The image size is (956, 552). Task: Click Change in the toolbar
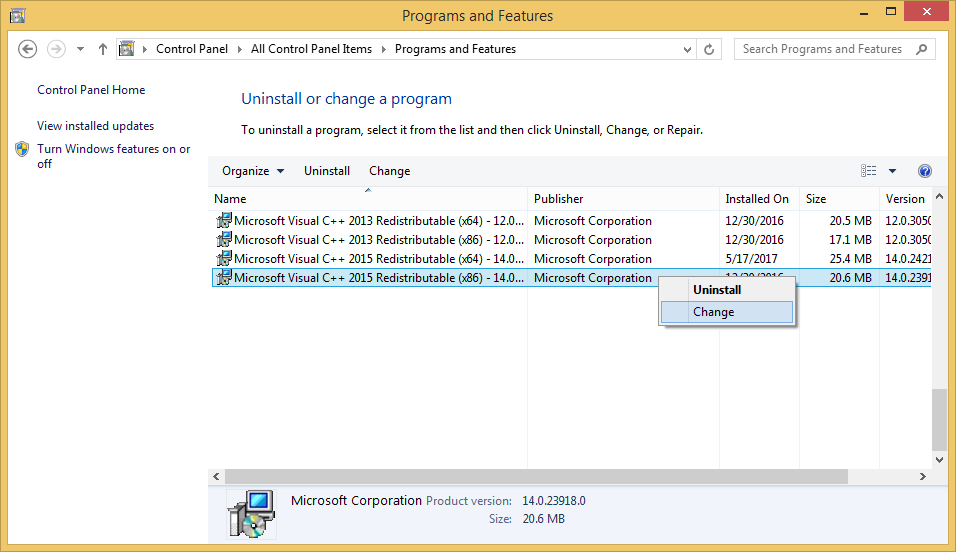coord(389,171)
